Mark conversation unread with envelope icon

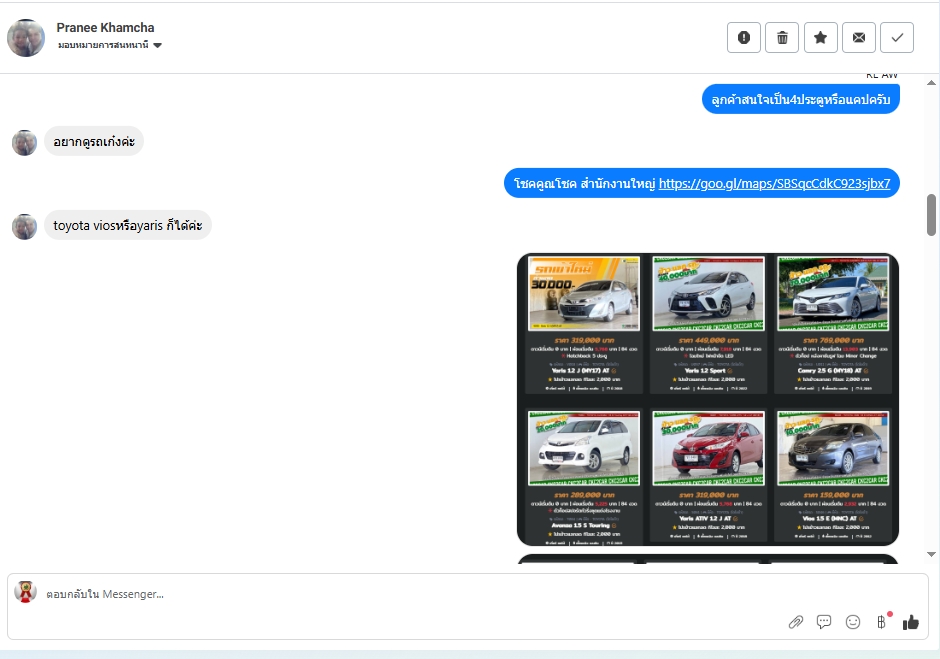coord(858,38)
